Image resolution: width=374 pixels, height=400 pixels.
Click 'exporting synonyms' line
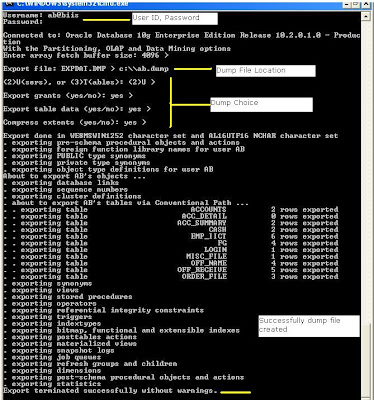[x=48, y=283]
